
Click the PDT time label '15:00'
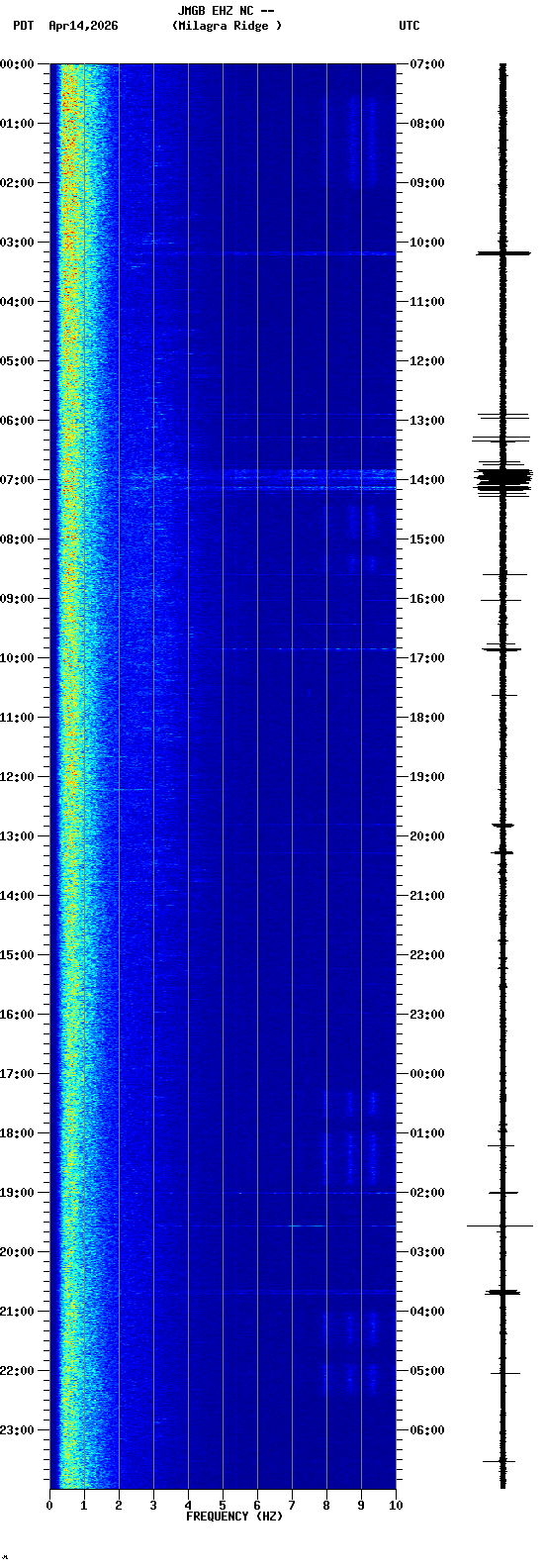tap(17, 955)
